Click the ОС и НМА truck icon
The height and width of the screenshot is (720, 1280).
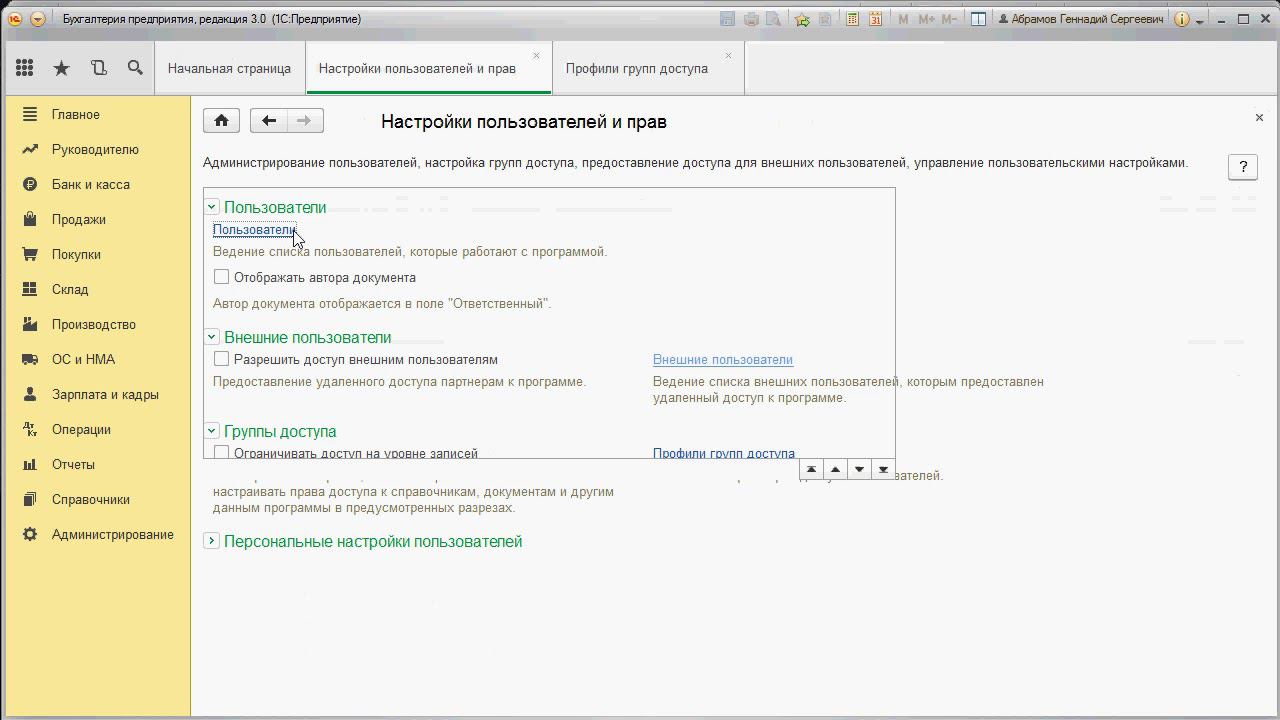pyautogui.click(x=30, y=359)
